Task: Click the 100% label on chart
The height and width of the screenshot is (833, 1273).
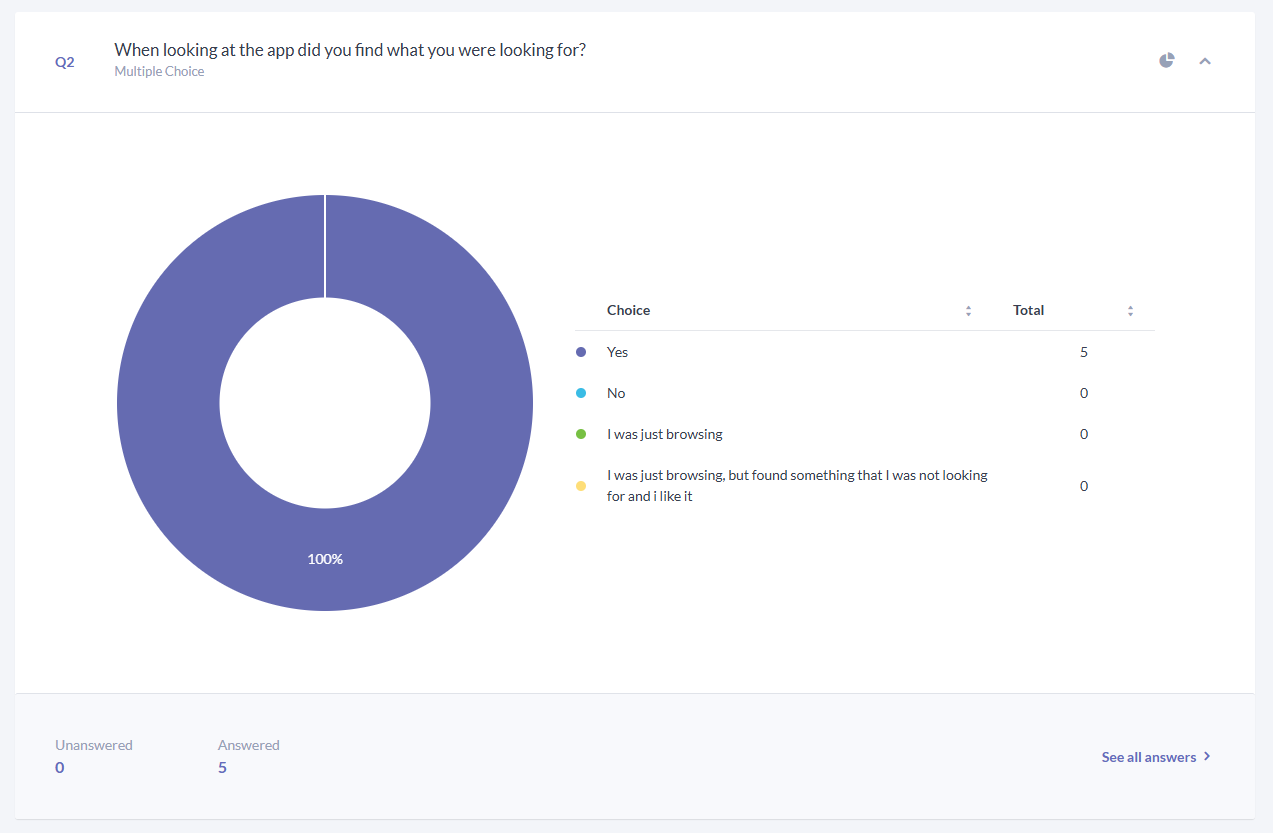Action: tap(325, 559)
